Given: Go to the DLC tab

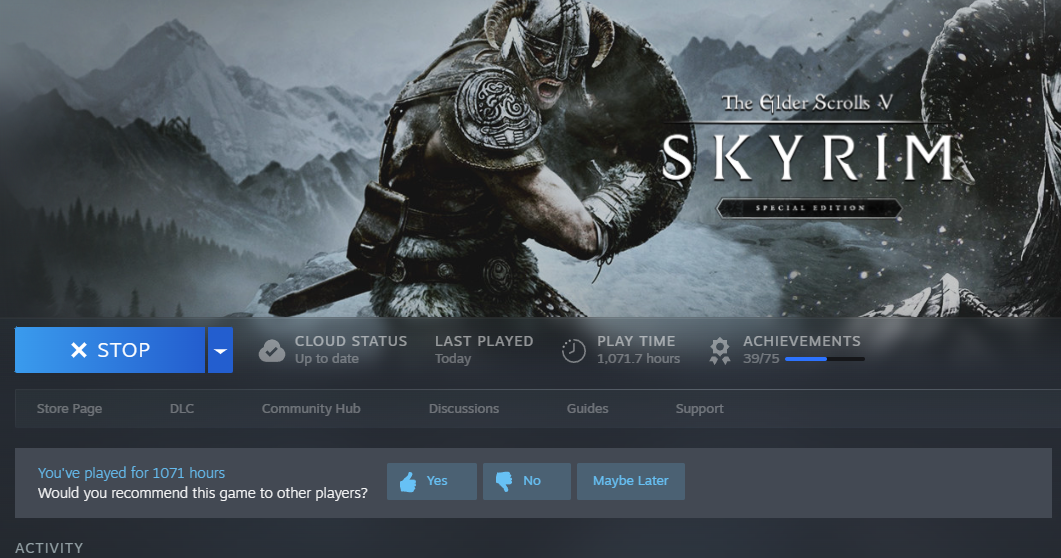Looking at the screenshot, I should [182, 409].
